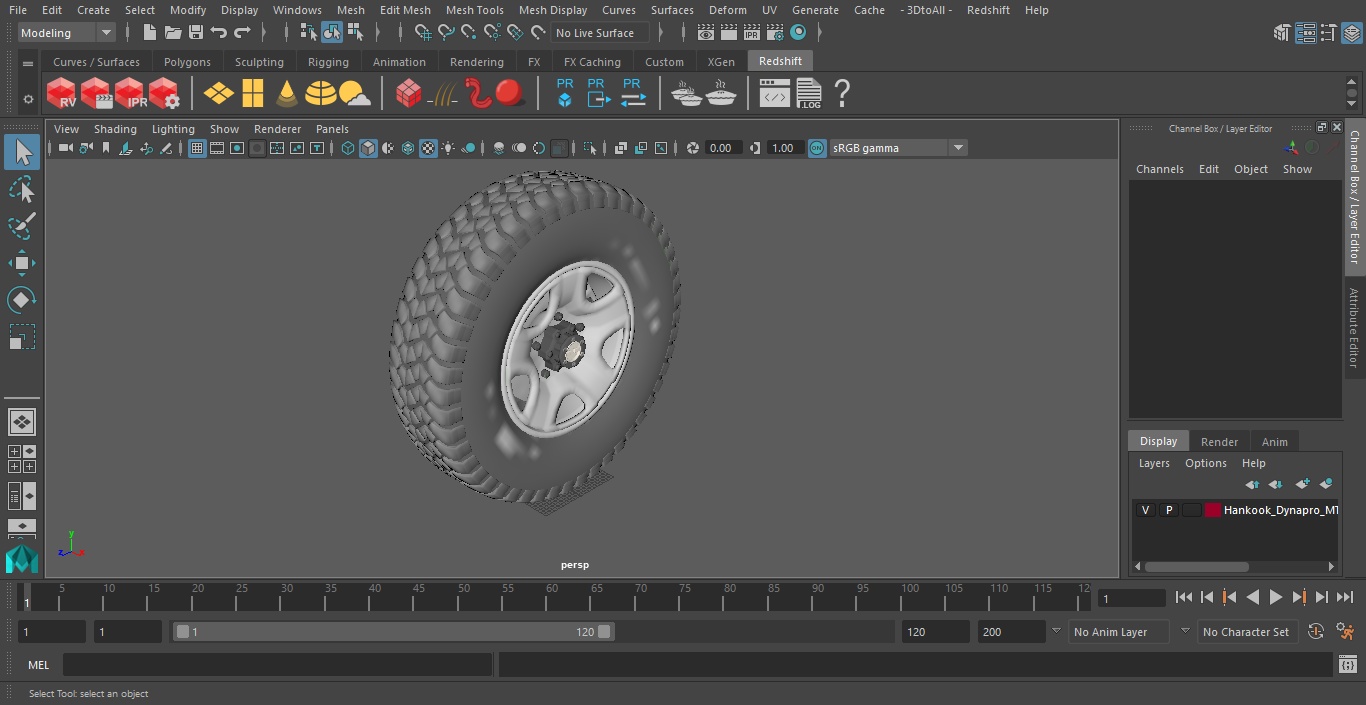Click the MEL command input field
This screenshot has height=705, width=1366.
coord(278,665)
